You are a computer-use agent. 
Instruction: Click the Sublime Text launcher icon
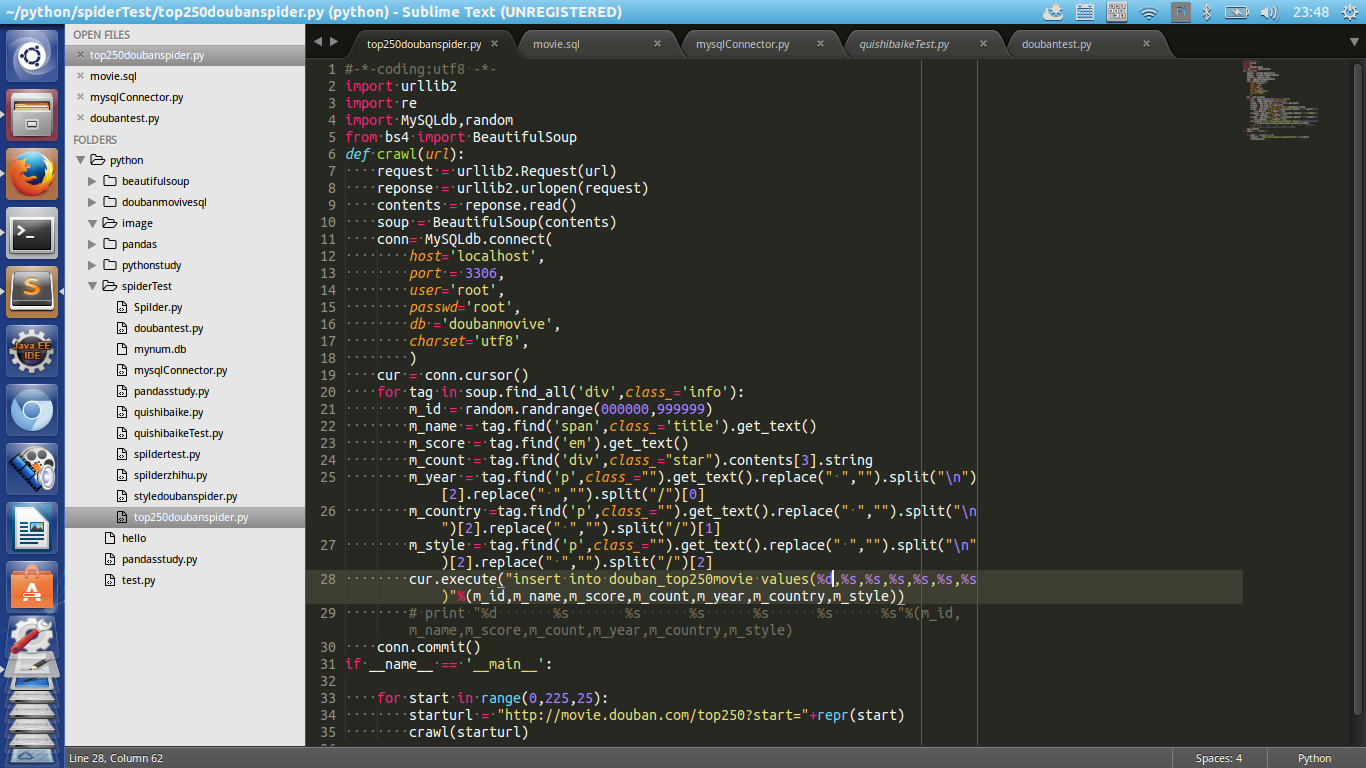[x=32, y=292]
